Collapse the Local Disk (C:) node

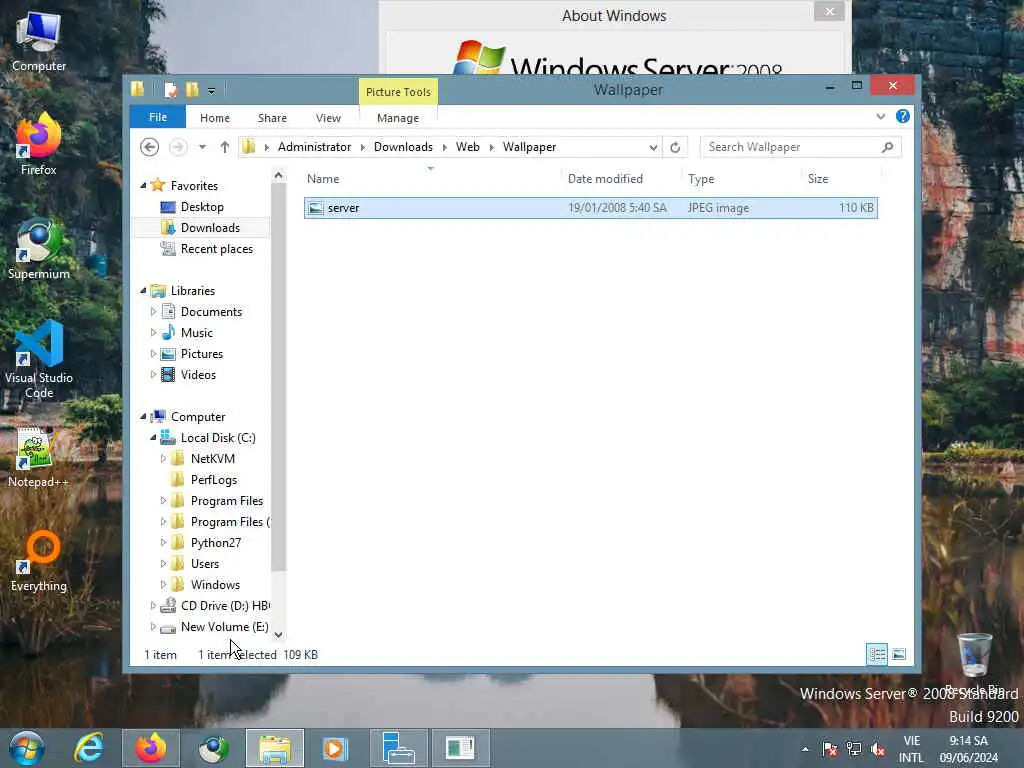pyautogui.click(x=153, y=438)
